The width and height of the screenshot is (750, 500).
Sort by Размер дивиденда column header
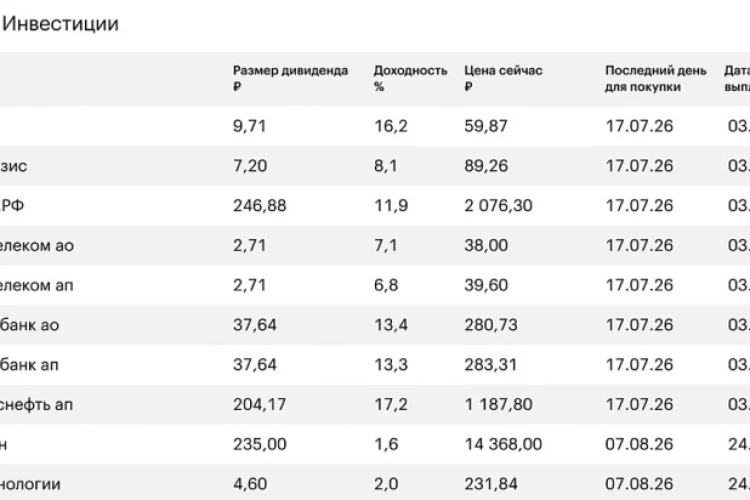[290, 78]
